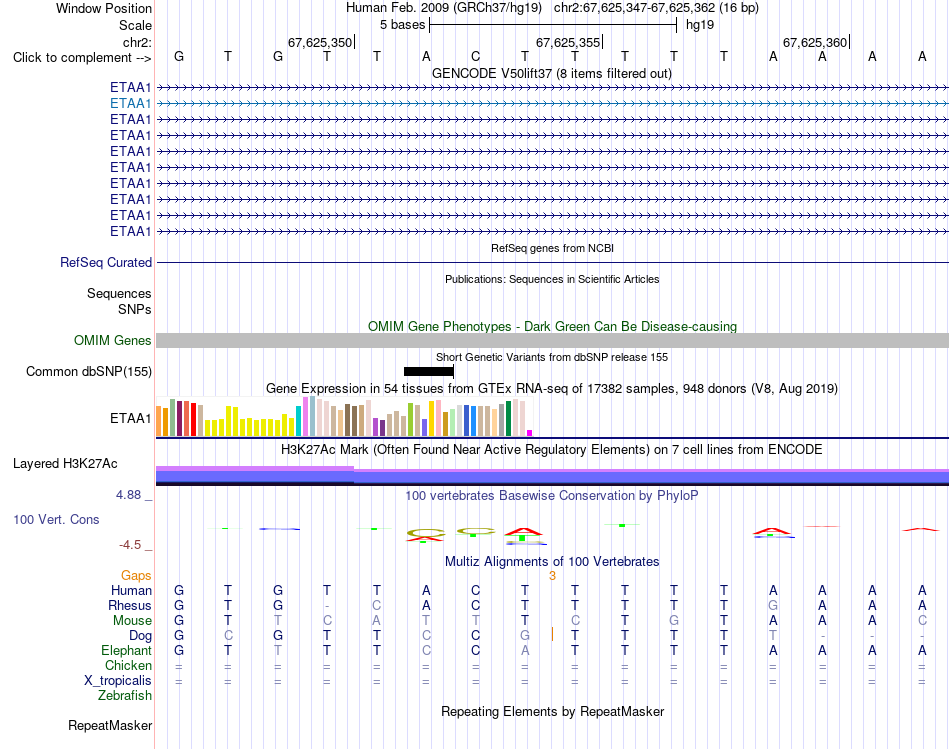Click the H3K27Ac Mark track title
950x749 pixels.
[552, 450]
